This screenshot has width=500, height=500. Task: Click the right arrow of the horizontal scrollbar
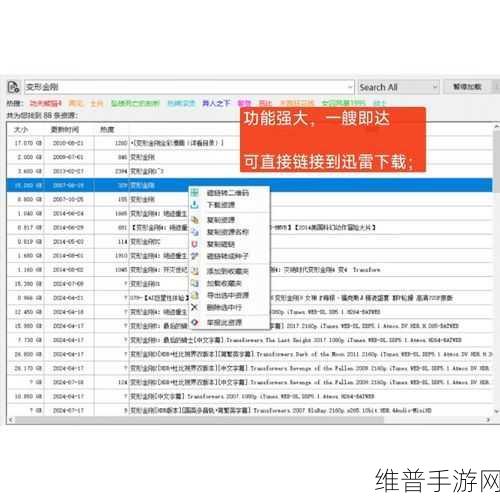488,420
